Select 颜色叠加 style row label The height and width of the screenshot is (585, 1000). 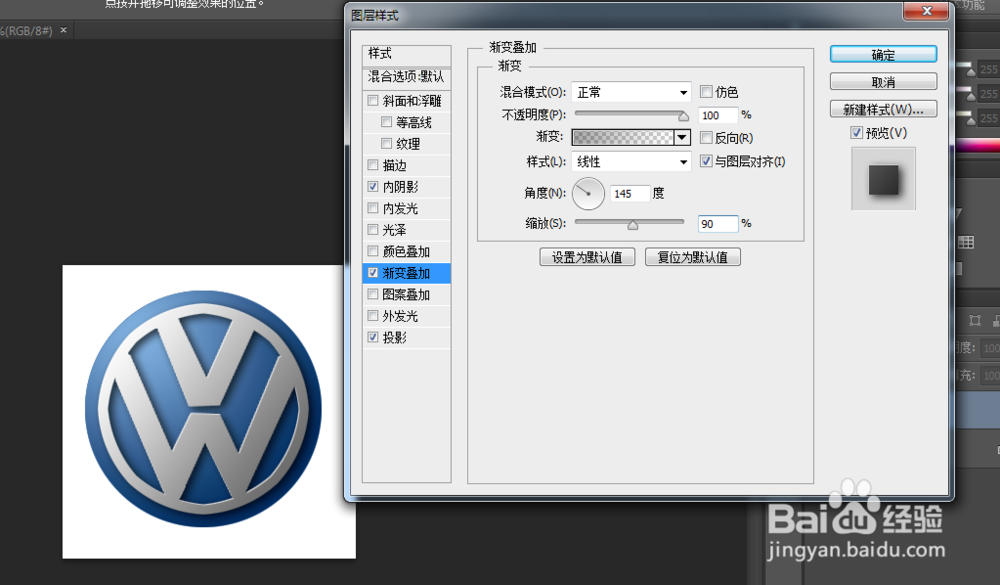(x=406, y=251)
